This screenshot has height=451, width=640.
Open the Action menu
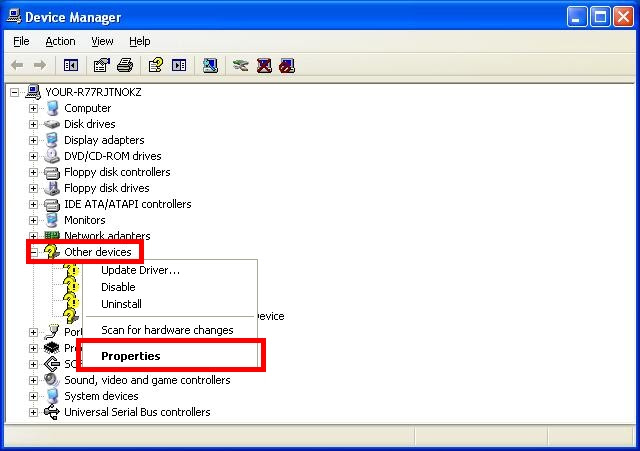pos(60,41)
